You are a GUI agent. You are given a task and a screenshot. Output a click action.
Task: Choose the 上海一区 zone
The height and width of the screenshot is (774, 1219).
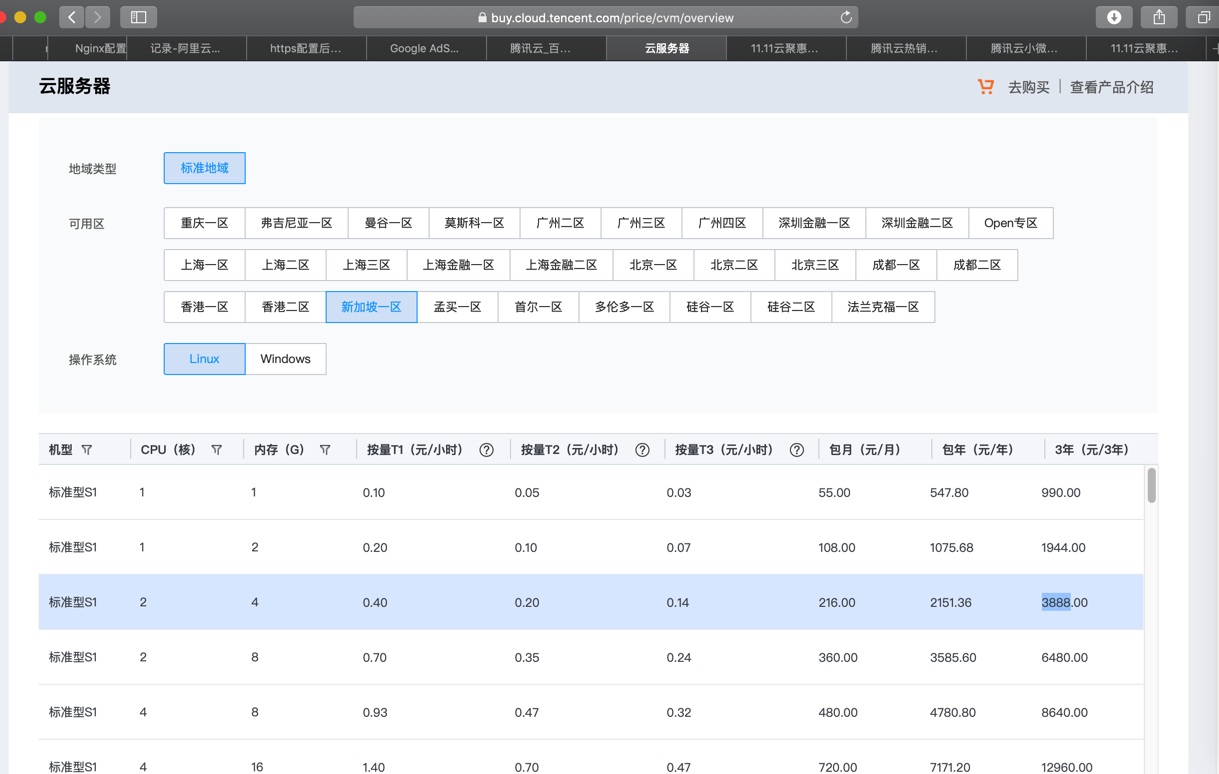click(204, 265)
